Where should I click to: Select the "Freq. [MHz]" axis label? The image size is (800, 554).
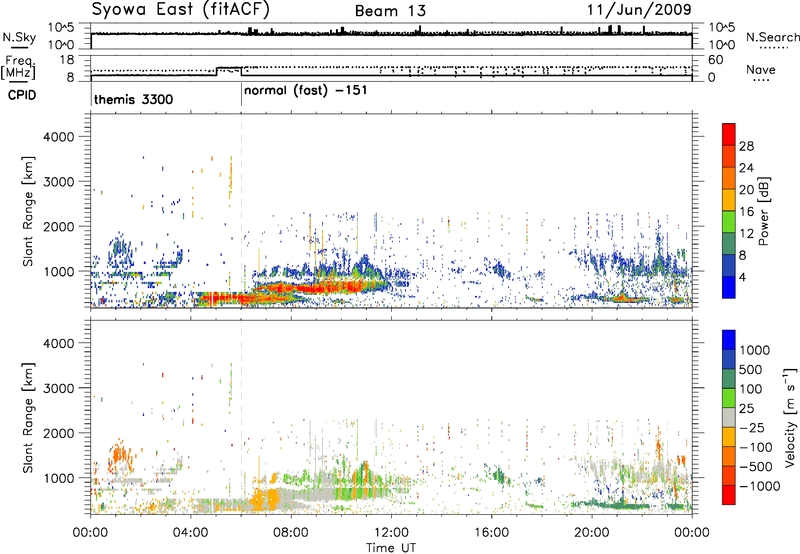click(x=18, y=68)
